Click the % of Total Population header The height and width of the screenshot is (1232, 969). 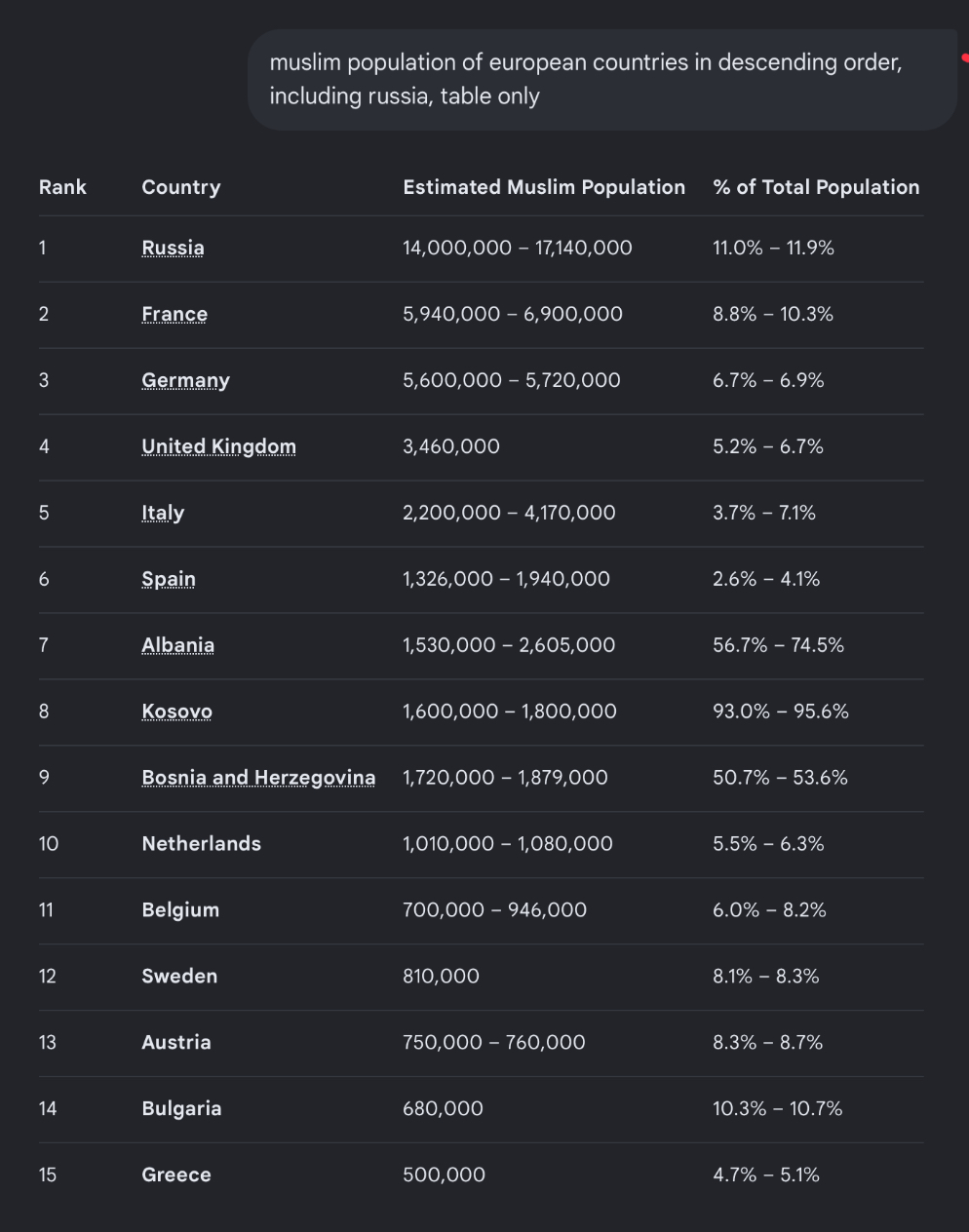(x=816, y=187)
